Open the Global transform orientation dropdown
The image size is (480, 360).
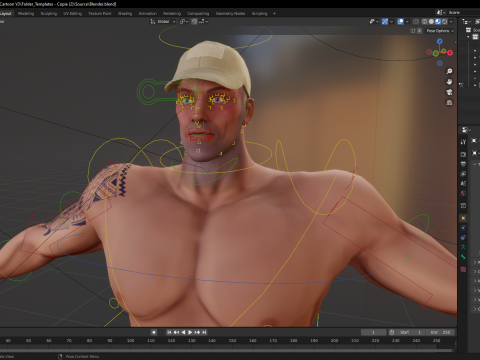163,21
